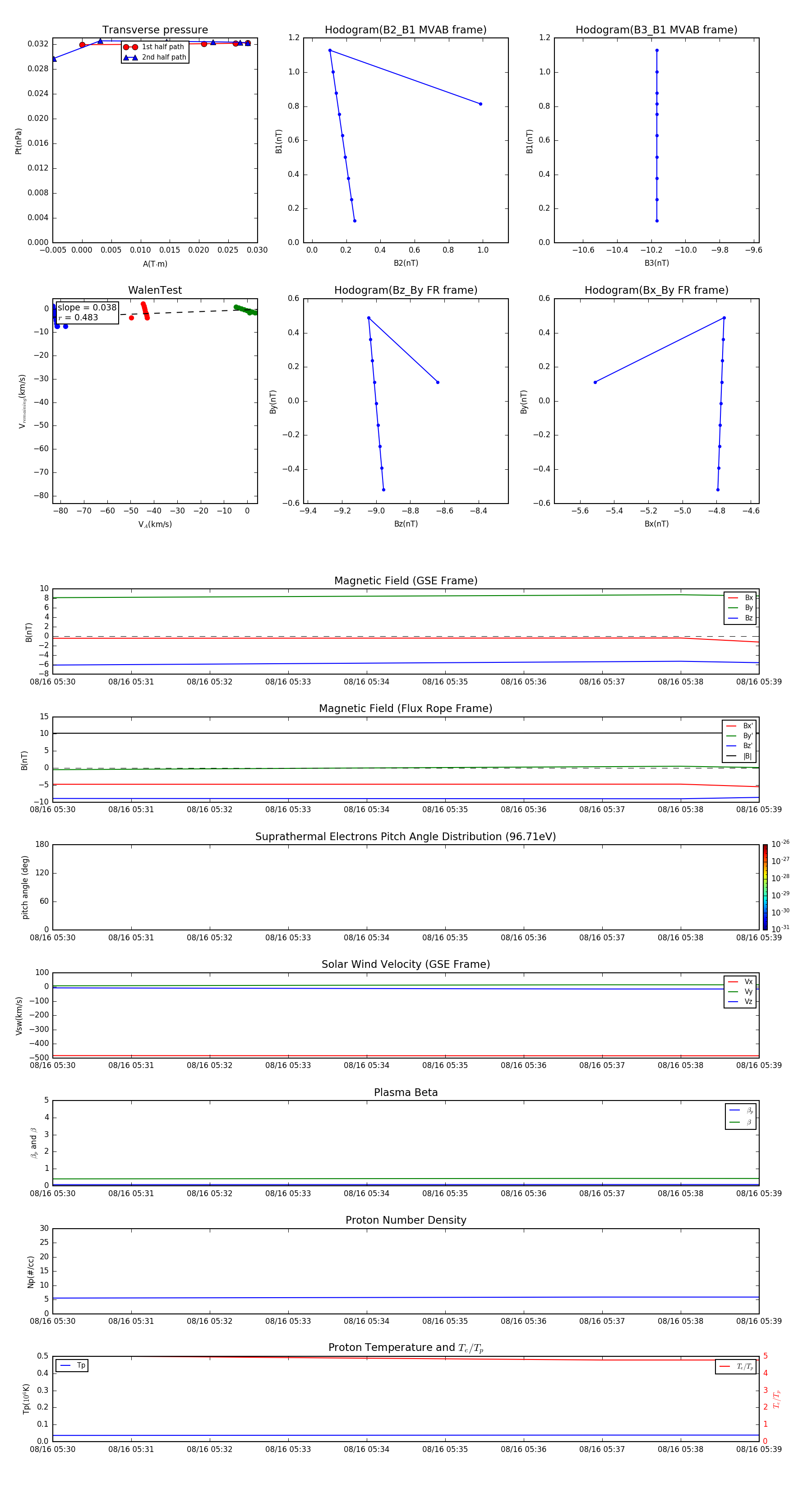This screenshot has width=812, height=1489.
Task: Click the outlier point in Bz_By hodogram
Action: [438, 382]
